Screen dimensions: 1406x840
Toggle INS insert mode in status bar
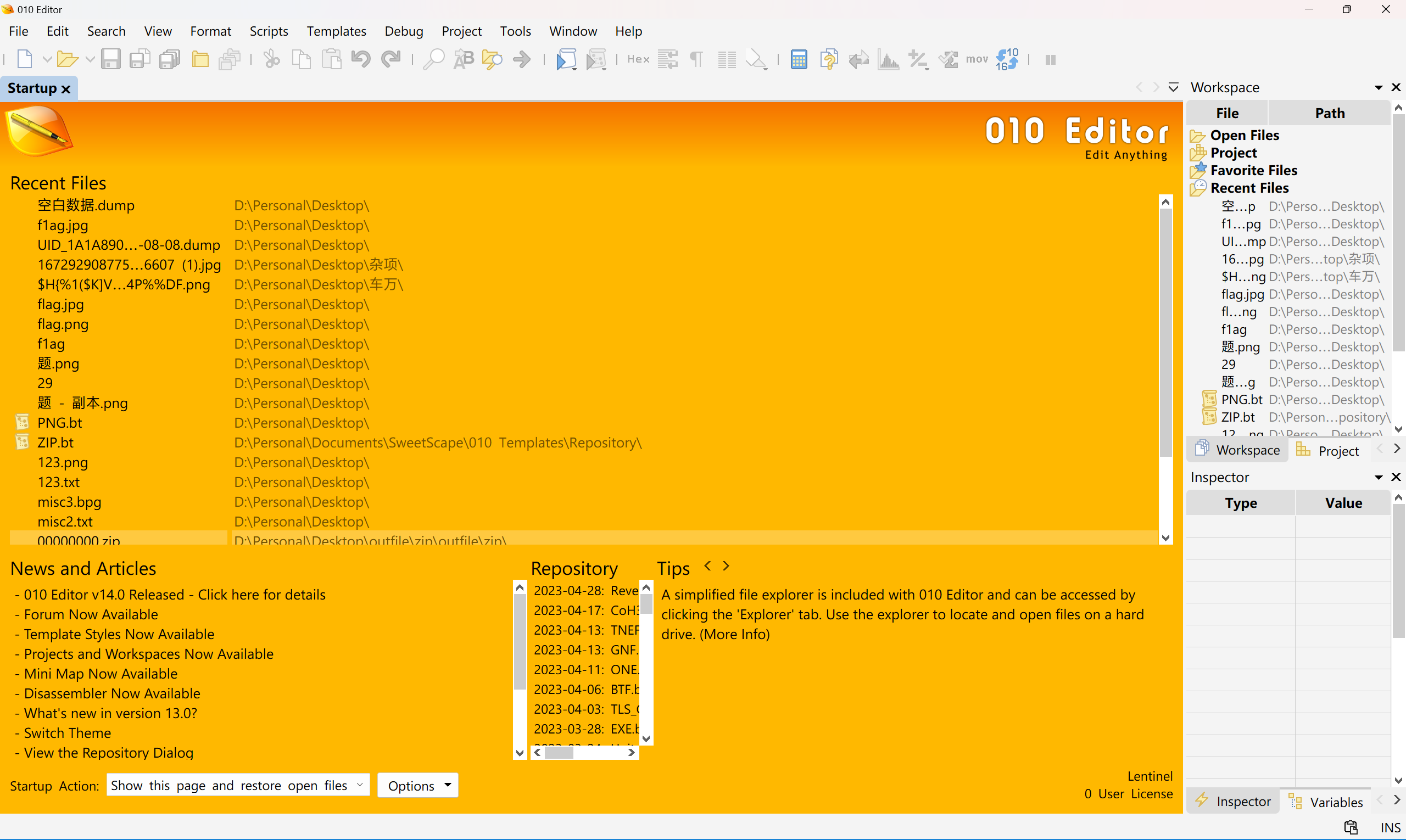(1390, 827)
